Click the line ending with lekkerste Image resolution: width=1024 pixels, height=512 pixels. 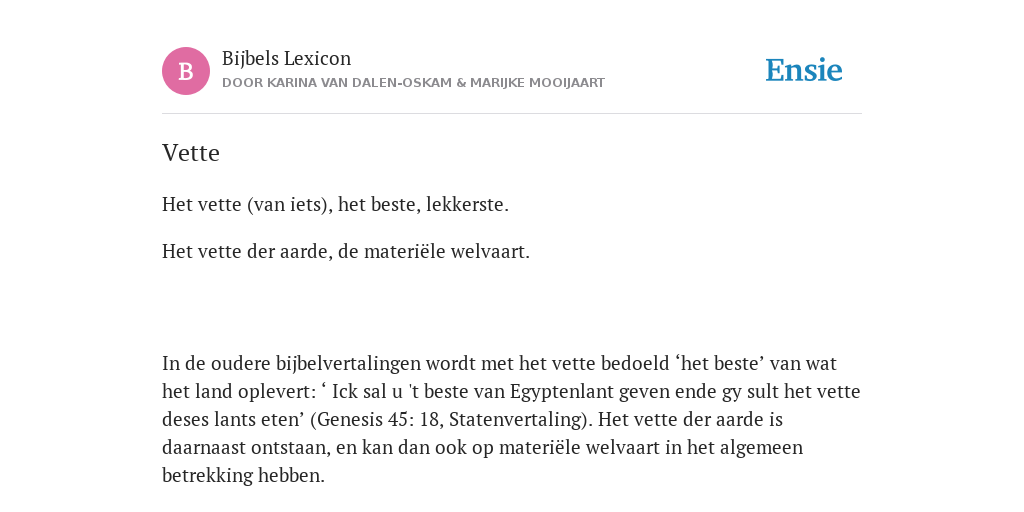point(335,205)
